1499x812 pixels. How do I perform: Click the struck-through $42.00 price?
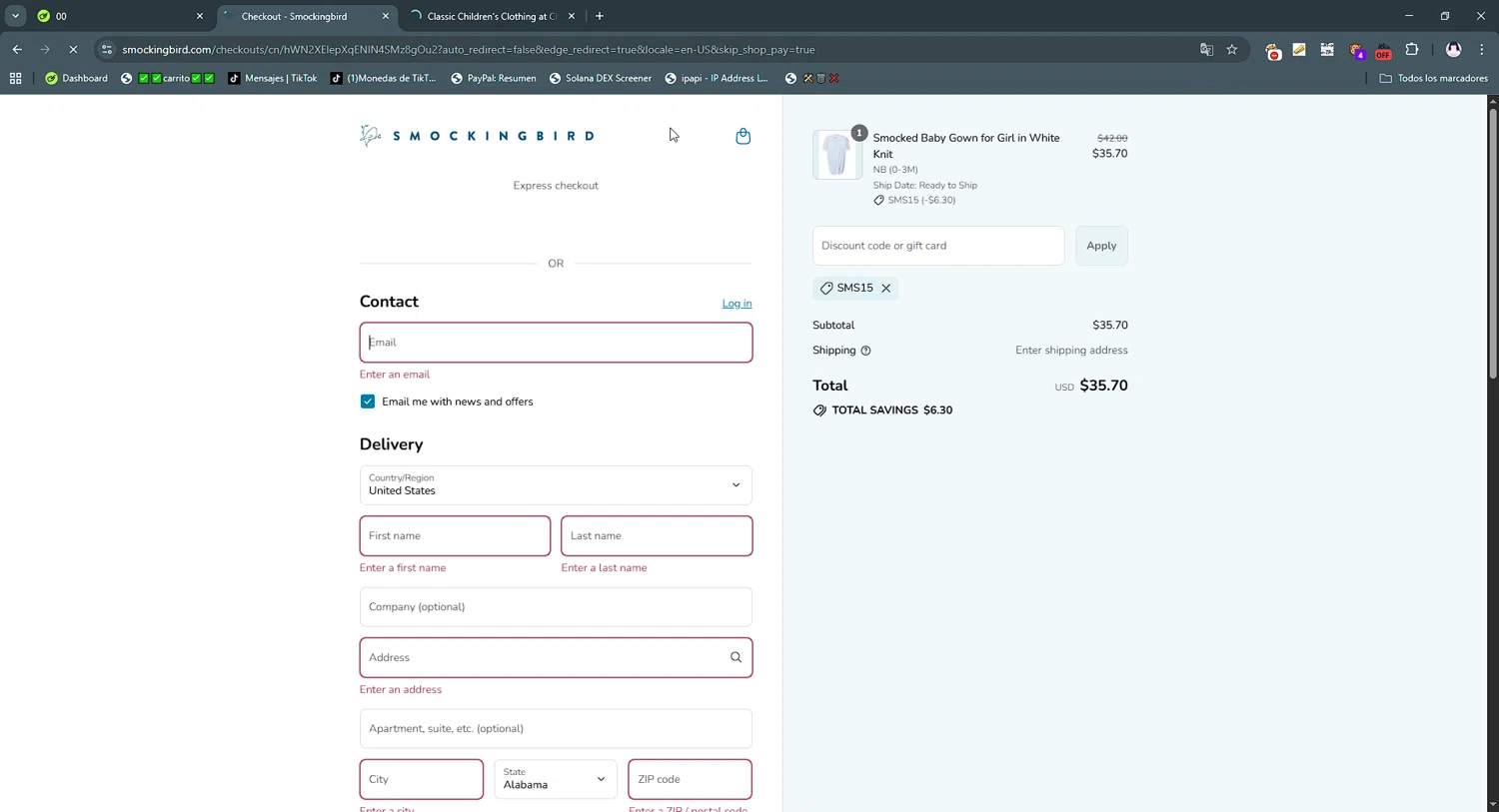(x=1112, y=139)
